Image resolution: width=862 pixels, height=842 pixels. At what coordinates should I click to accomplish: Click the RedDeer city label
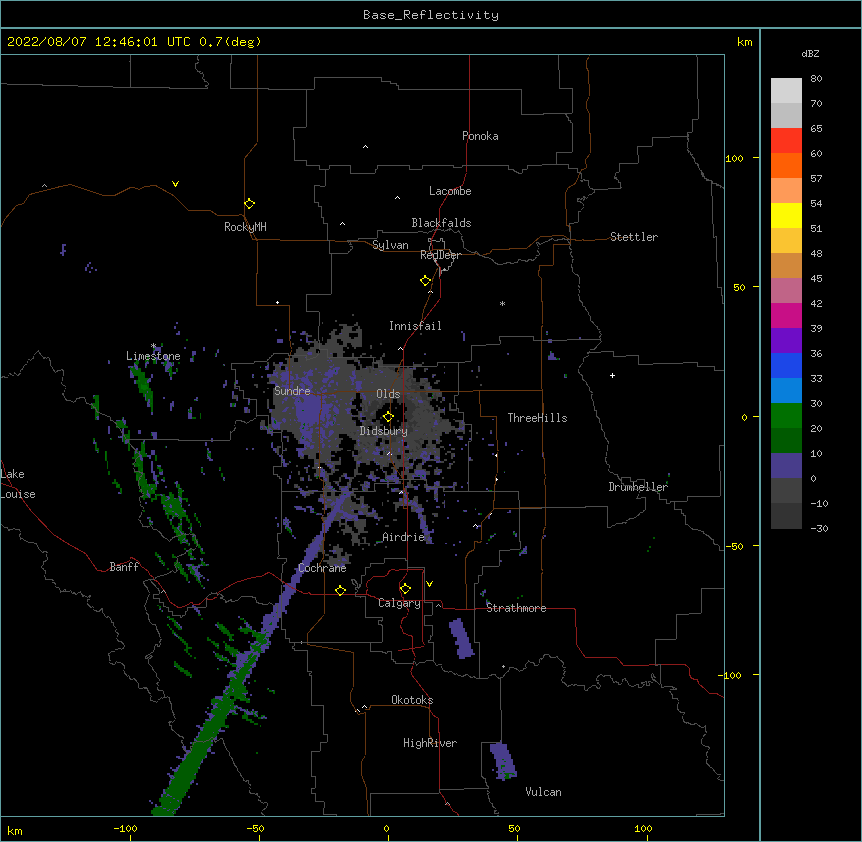tap(440, 255)
